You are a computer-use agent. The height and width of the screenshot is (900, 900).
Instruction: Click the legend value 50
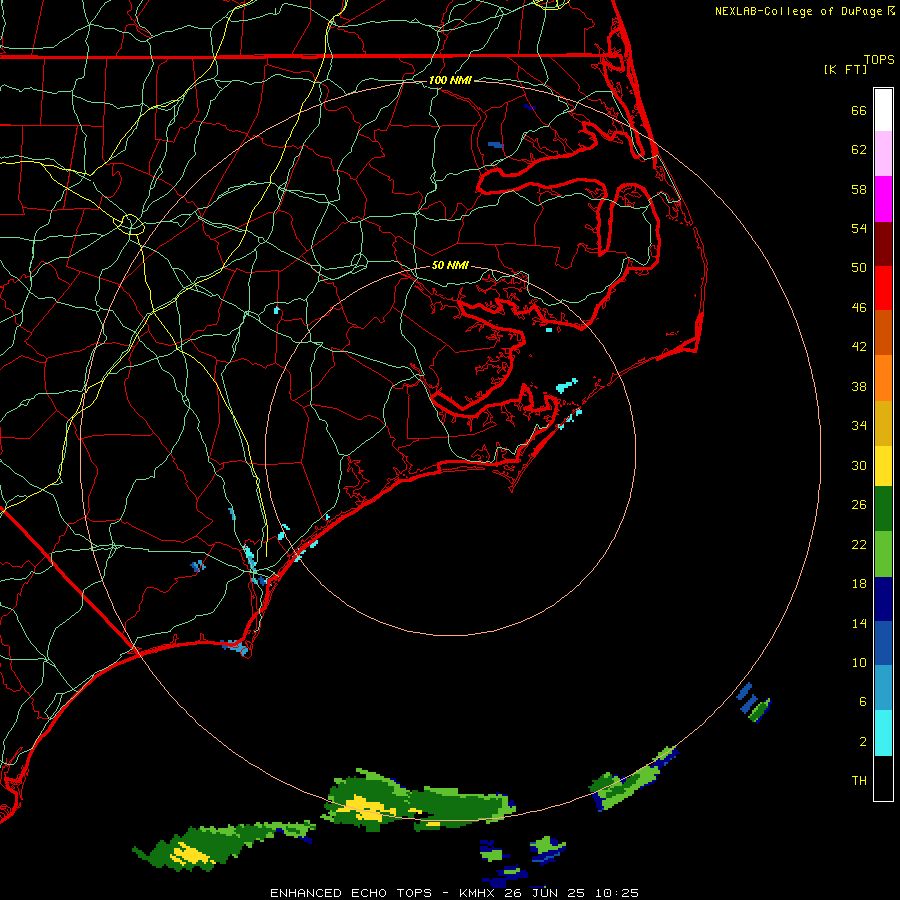(859, 267)
